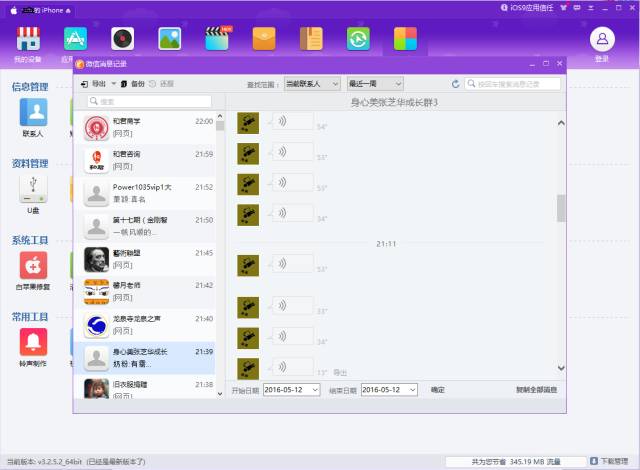640x470 pixels.
Task: Click the 和君商学 red circular avatar
Action: (x=96, y=128)
